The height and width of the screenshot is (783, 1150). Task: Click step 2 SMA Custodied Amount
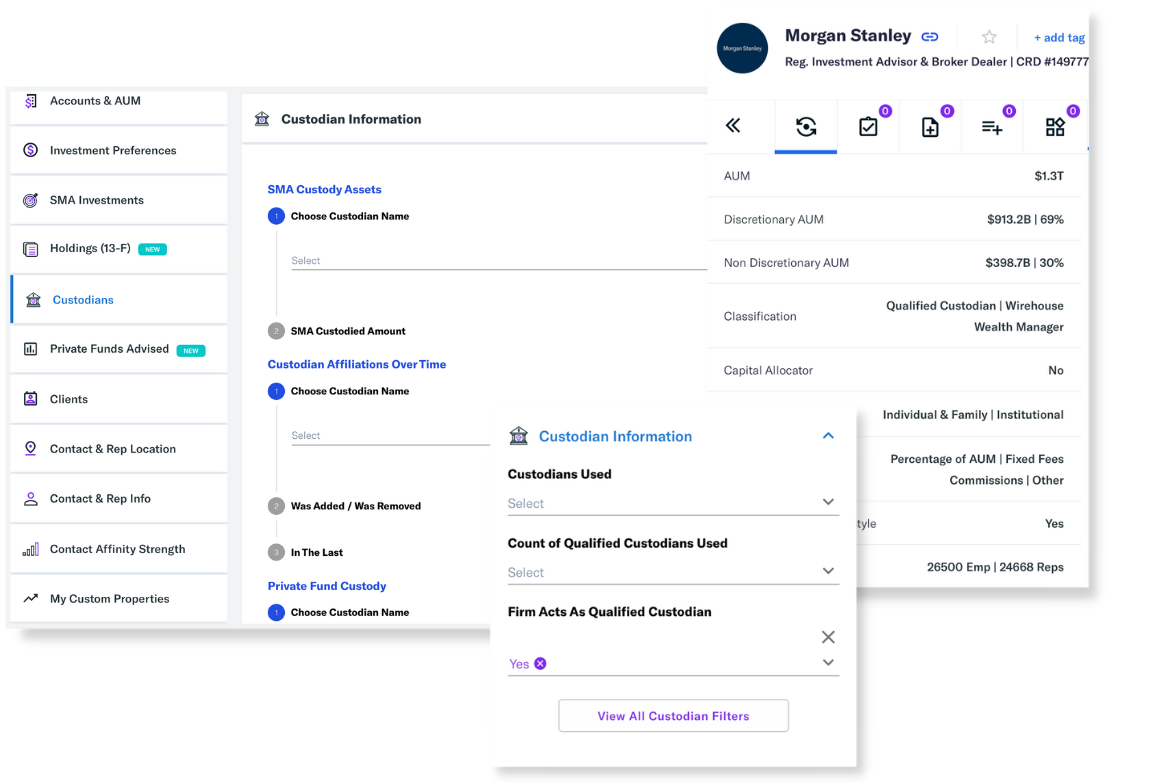[x=337, y=331]
